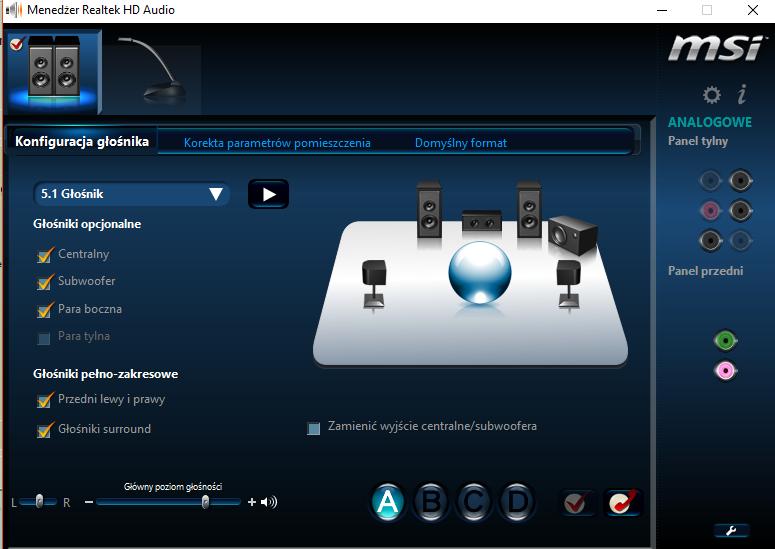Select the Speakers output device icon

54,72
